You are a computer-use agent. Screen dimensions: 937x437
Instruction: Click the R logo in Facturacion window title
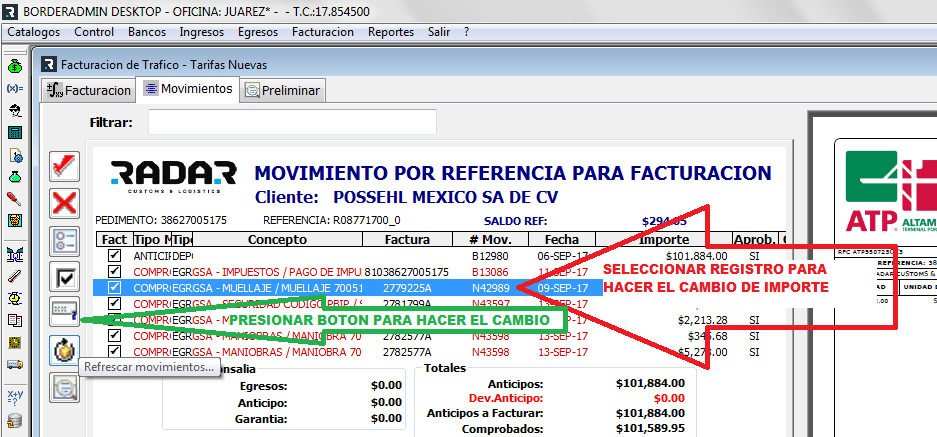[49, 65]
